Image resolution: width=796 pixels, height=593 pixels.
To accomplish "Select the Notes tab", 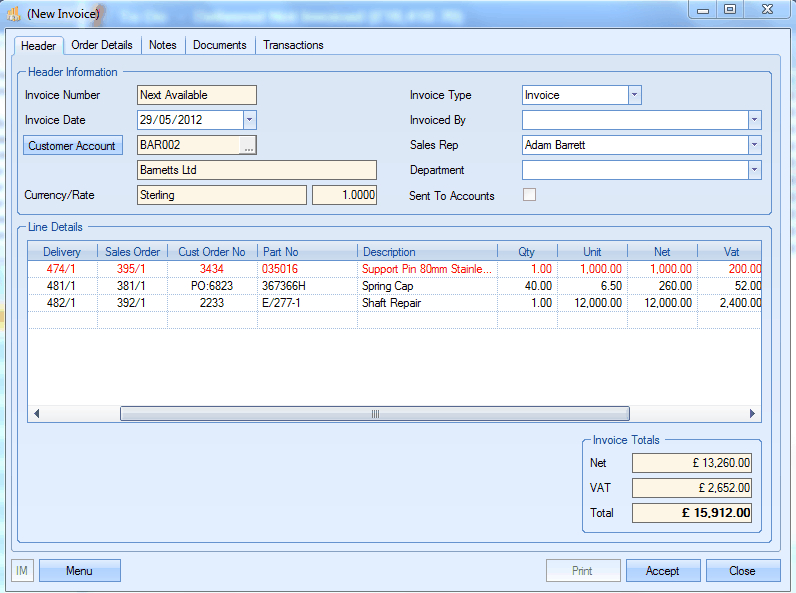I will tap(162, 45).
